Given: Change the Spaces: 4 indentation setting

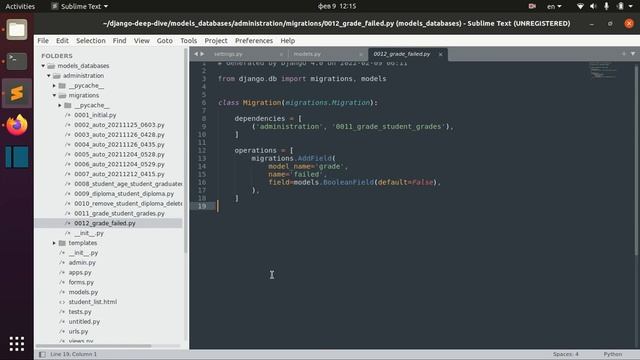Looking at the screenshot, I should (x=565, y=354).
